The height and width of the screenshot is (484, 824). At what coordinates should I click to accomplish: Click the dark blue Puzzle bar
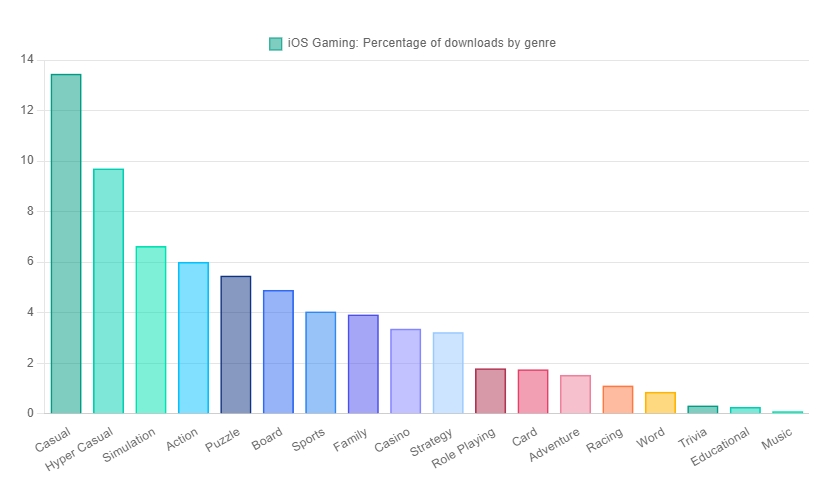click(236, 344)
